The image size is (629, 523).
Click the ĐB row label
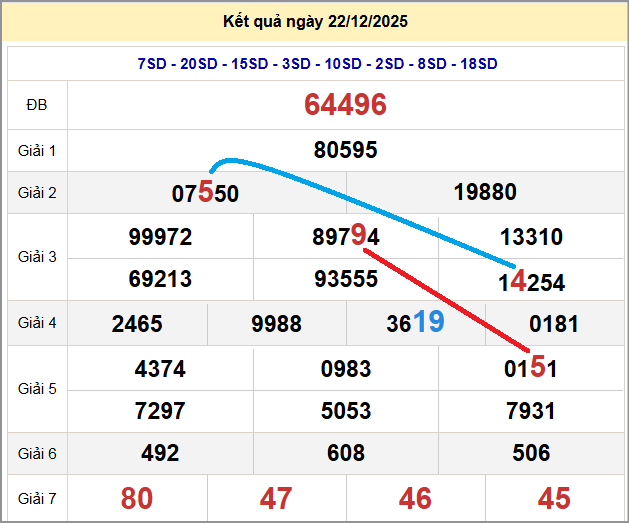pyautogui.click(x=37, y=105)
